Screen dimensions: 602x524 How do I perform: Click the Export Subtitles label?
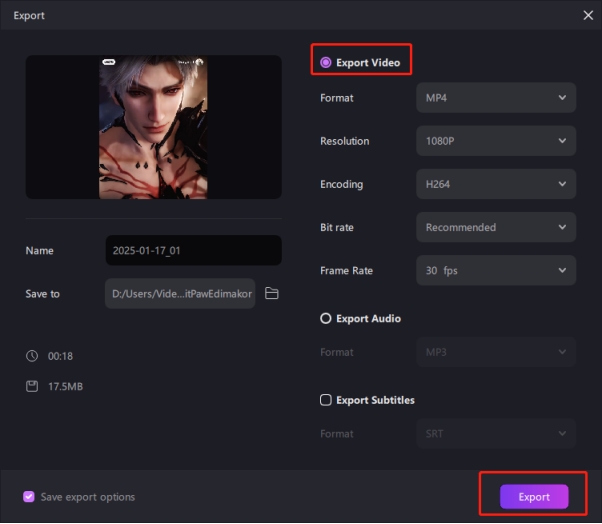click(x=375, y=400)
